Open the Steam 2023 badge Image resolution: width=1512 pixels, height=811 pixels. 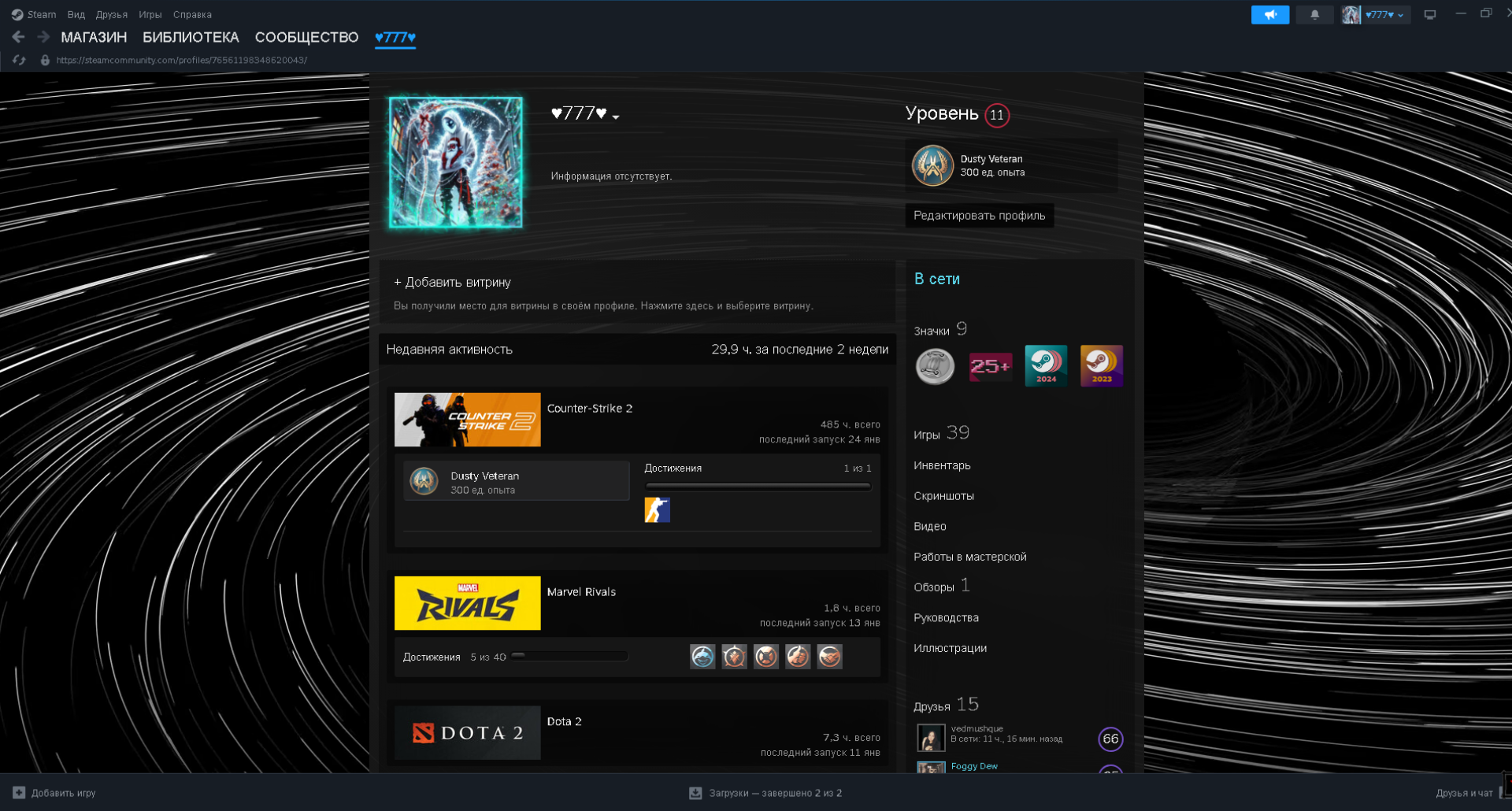[1101, 366]
